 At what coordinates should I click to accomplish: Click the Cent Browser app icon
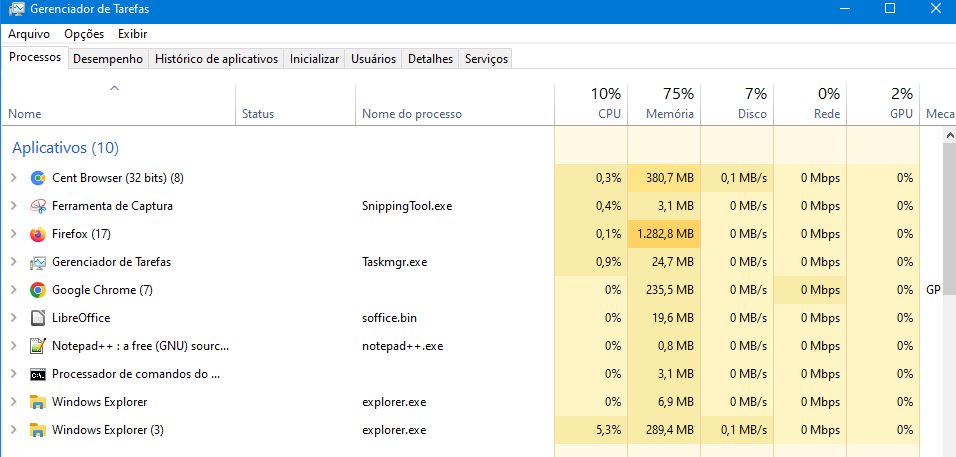pyautogui.click(x=38, y=178)
